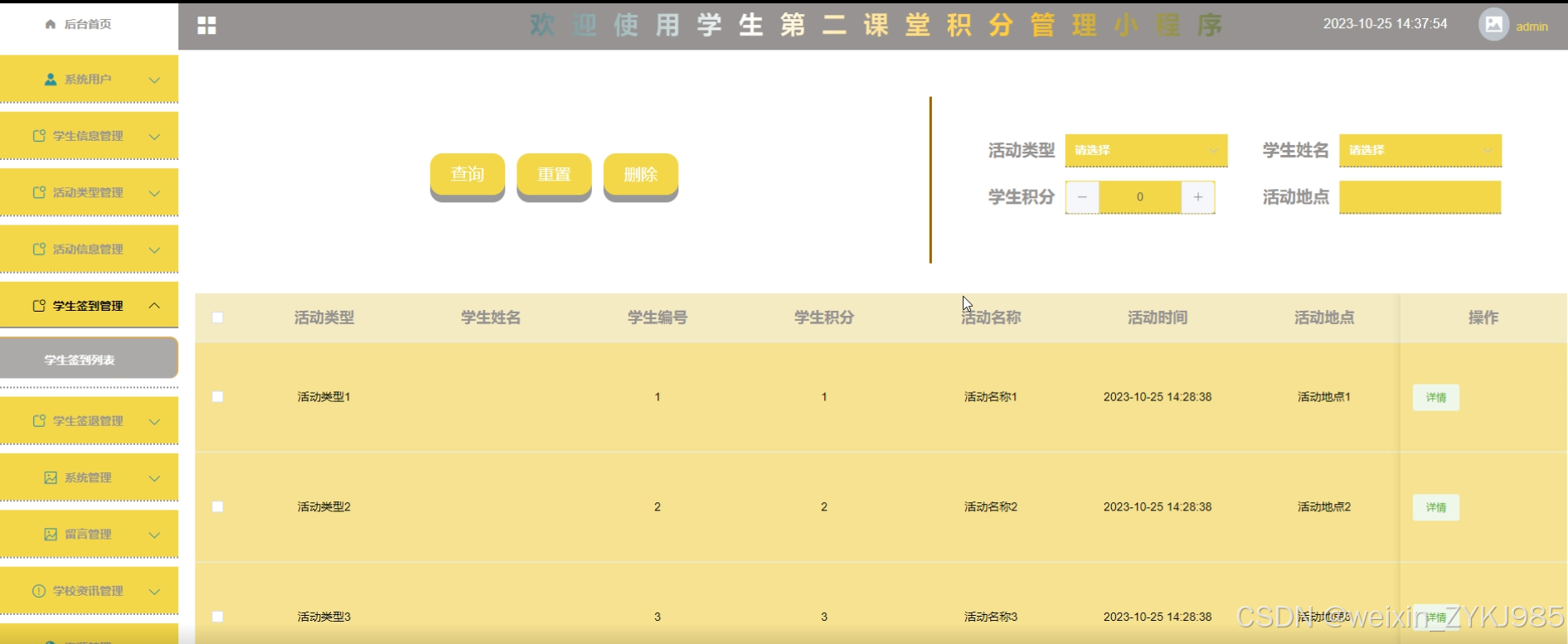Click the 学生积分 column header
The height and width of the screenshot is (644, 1568).
point(824,317)
